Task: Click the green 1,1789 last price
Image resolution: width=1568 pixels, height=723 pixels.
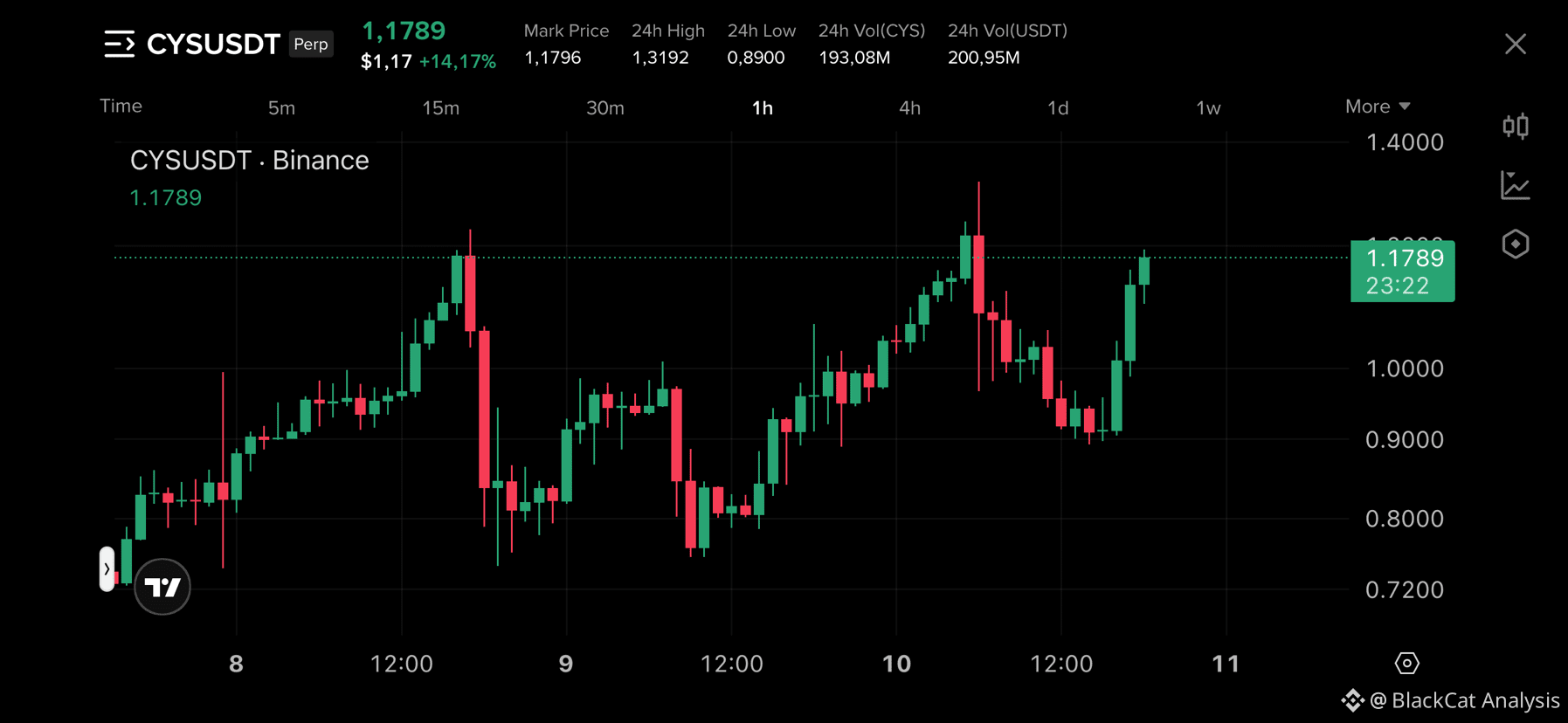Action: (404, 31)
